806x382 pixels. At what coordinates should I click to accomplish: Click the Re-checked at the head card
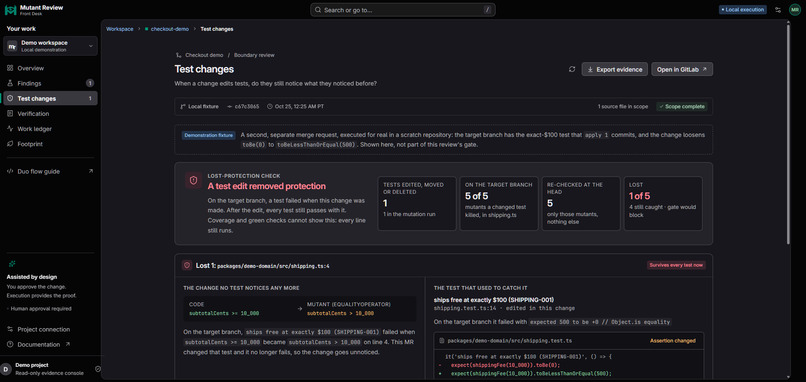581,204
